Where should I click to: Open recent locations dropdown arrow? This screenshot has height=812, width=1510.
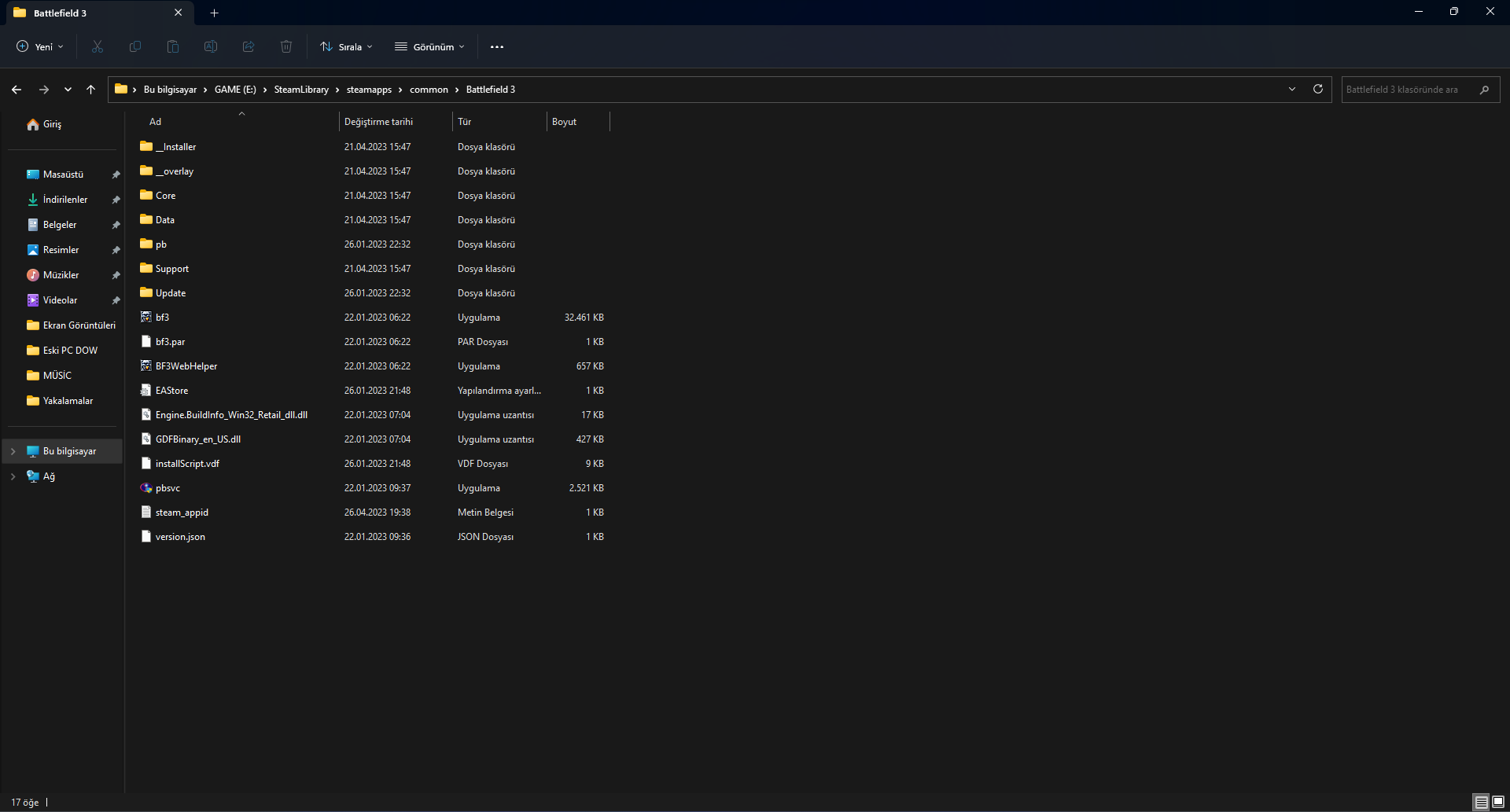68,90
